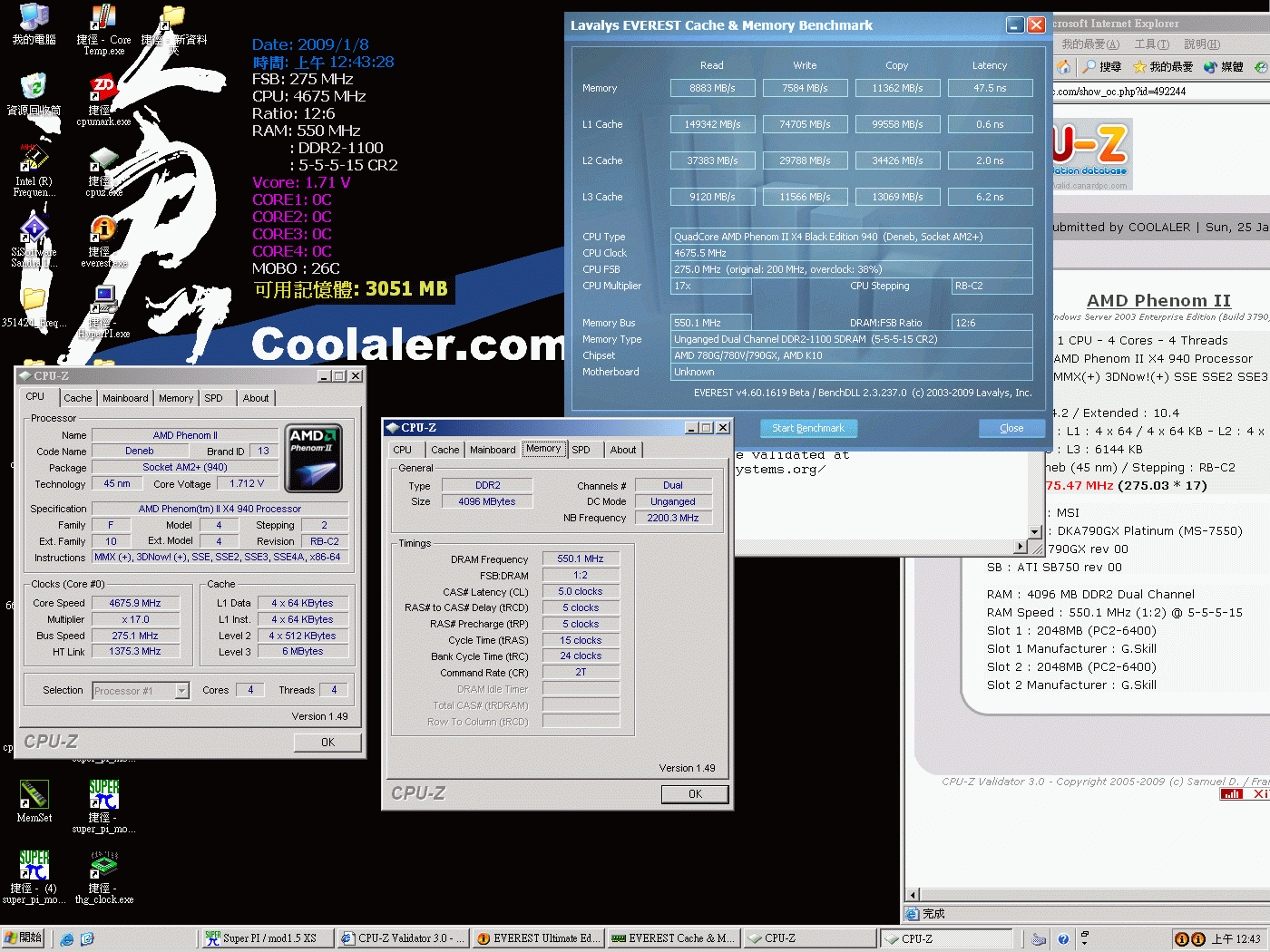Open About tab in left CPU-Z window
Image resolution: width=1270 pixels, height=952 pixels.
(256, 398)
